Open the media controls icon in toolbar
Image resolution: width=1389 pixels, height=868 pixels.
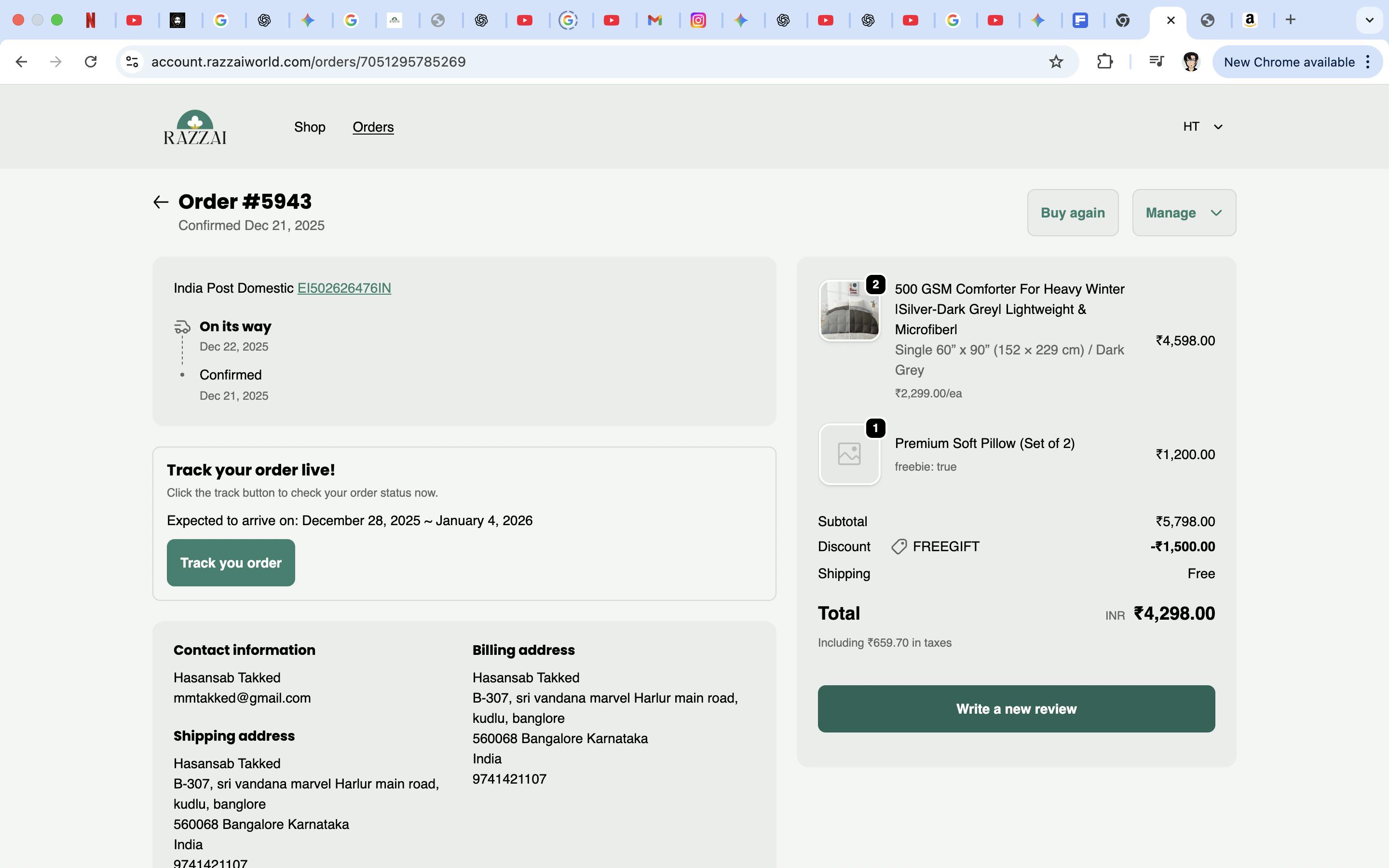1156,62
